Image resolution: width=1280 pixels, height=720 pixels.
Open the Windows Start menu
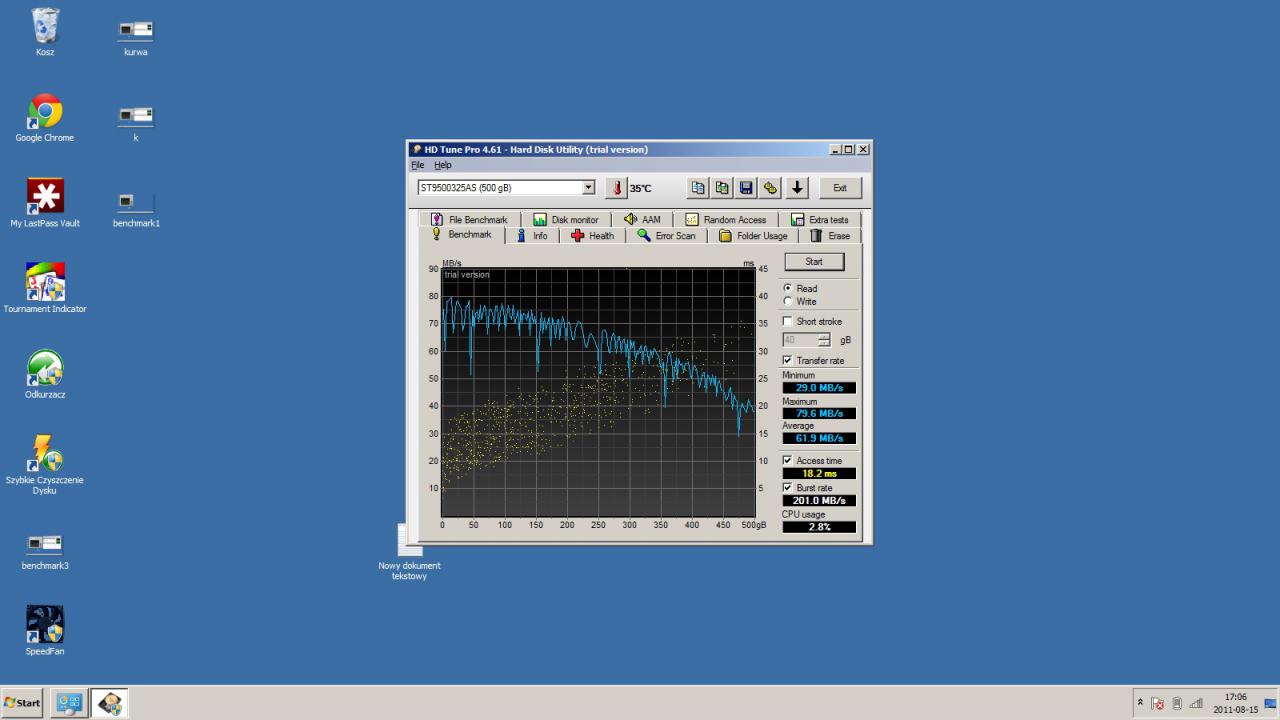click(x=22, y=703)
